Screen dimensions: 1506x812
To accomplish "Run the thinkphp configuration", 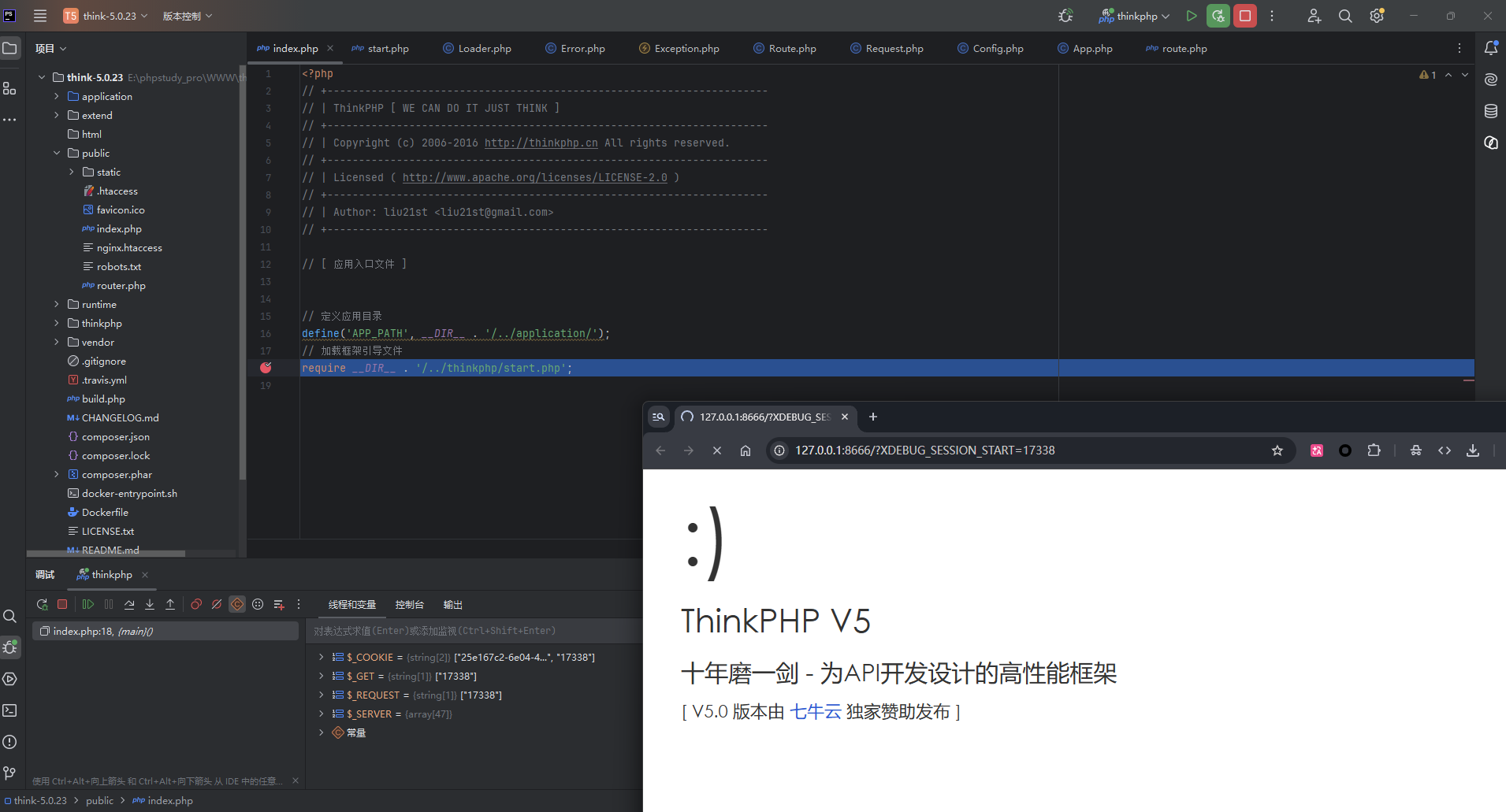I will (1192, 16).
